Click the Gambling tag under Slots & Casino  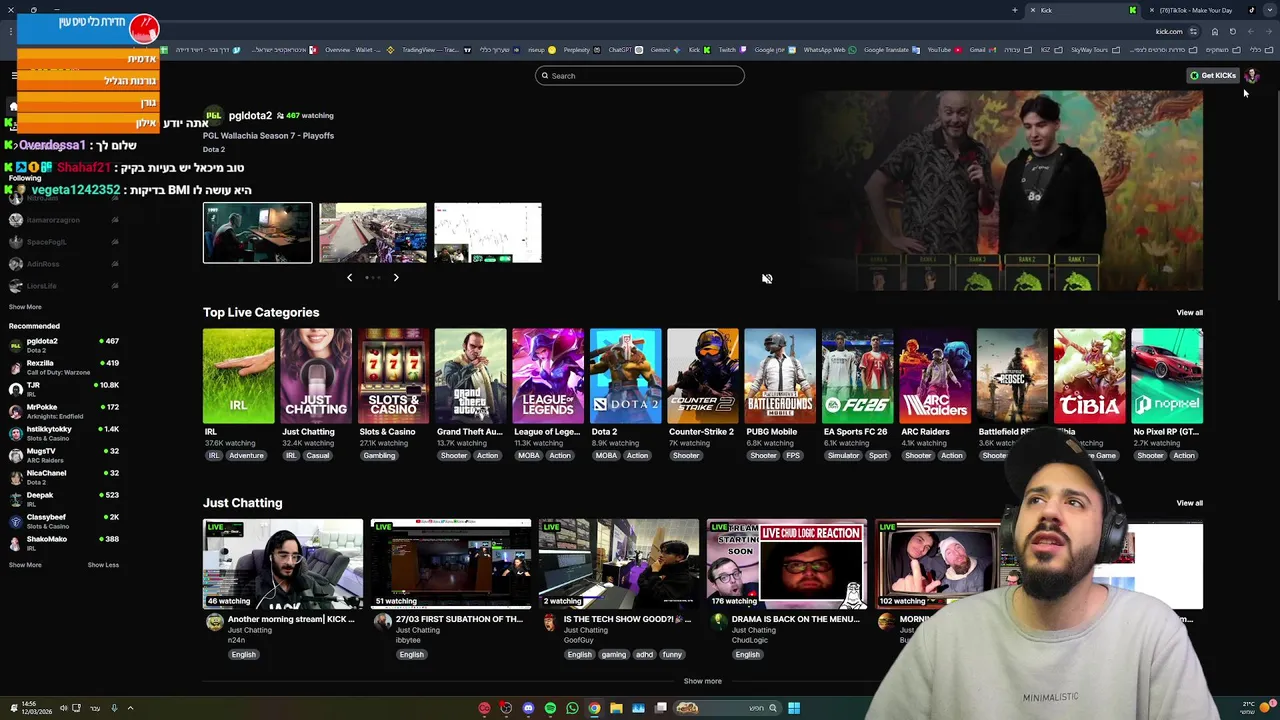(x=379, y=456)
